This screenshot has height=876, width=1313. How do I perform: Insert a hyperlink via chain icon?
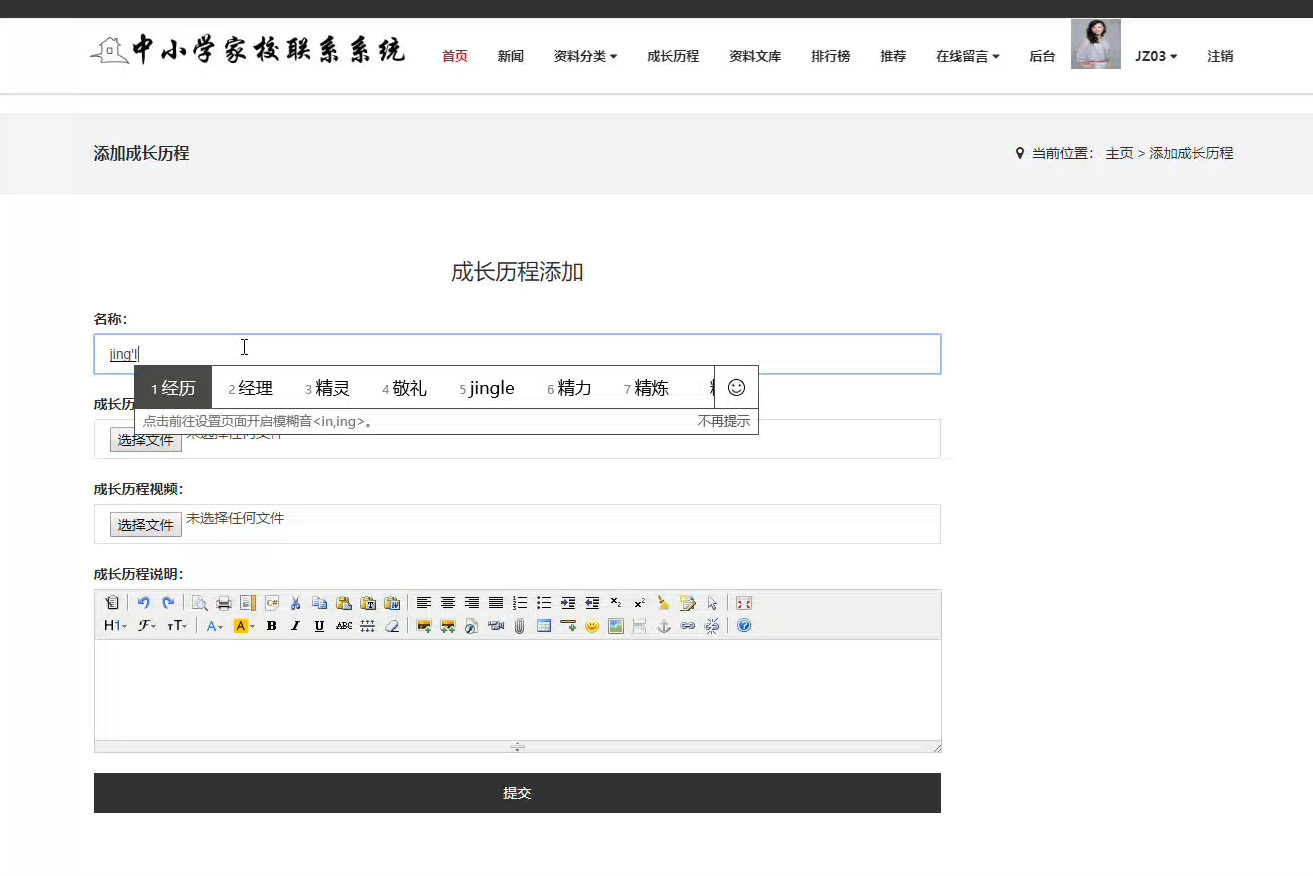click(x=688, y=626)
